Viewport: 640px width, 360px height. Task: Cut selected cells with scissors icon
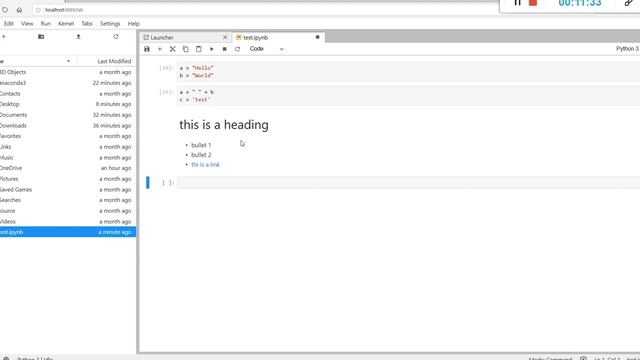coord(173,49)
